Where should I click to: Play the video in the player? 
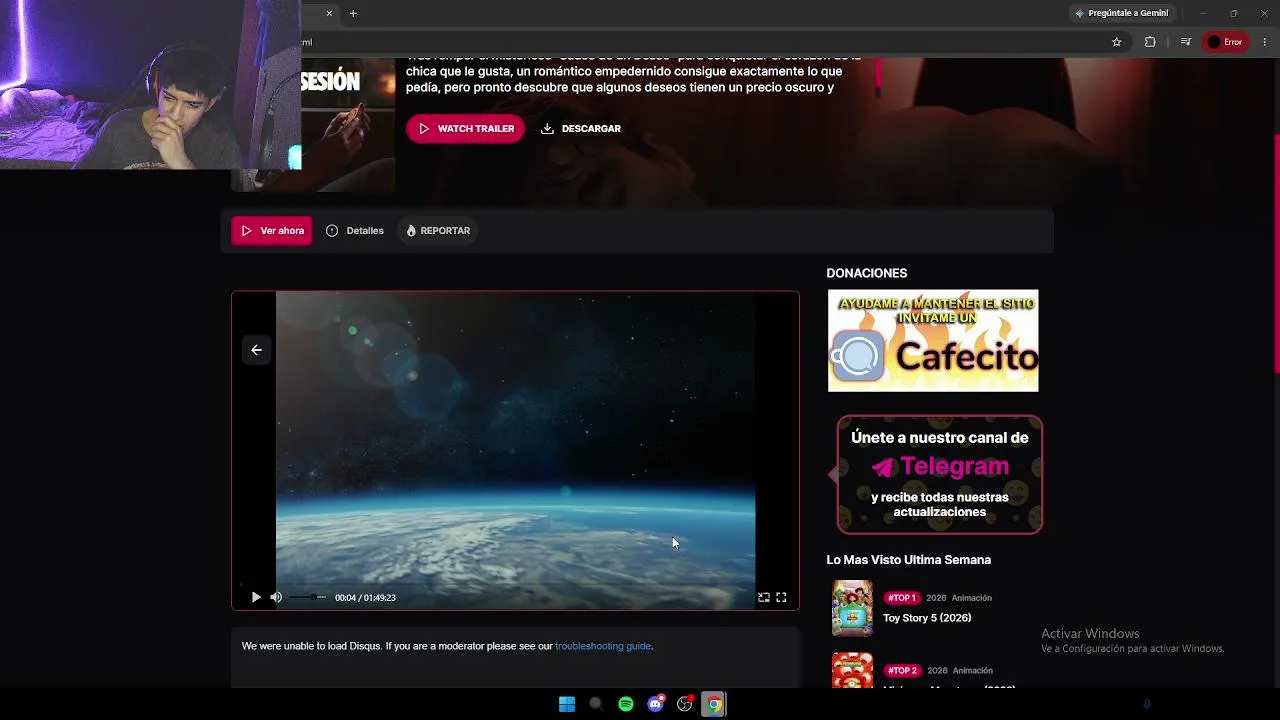tap(256, 597)
